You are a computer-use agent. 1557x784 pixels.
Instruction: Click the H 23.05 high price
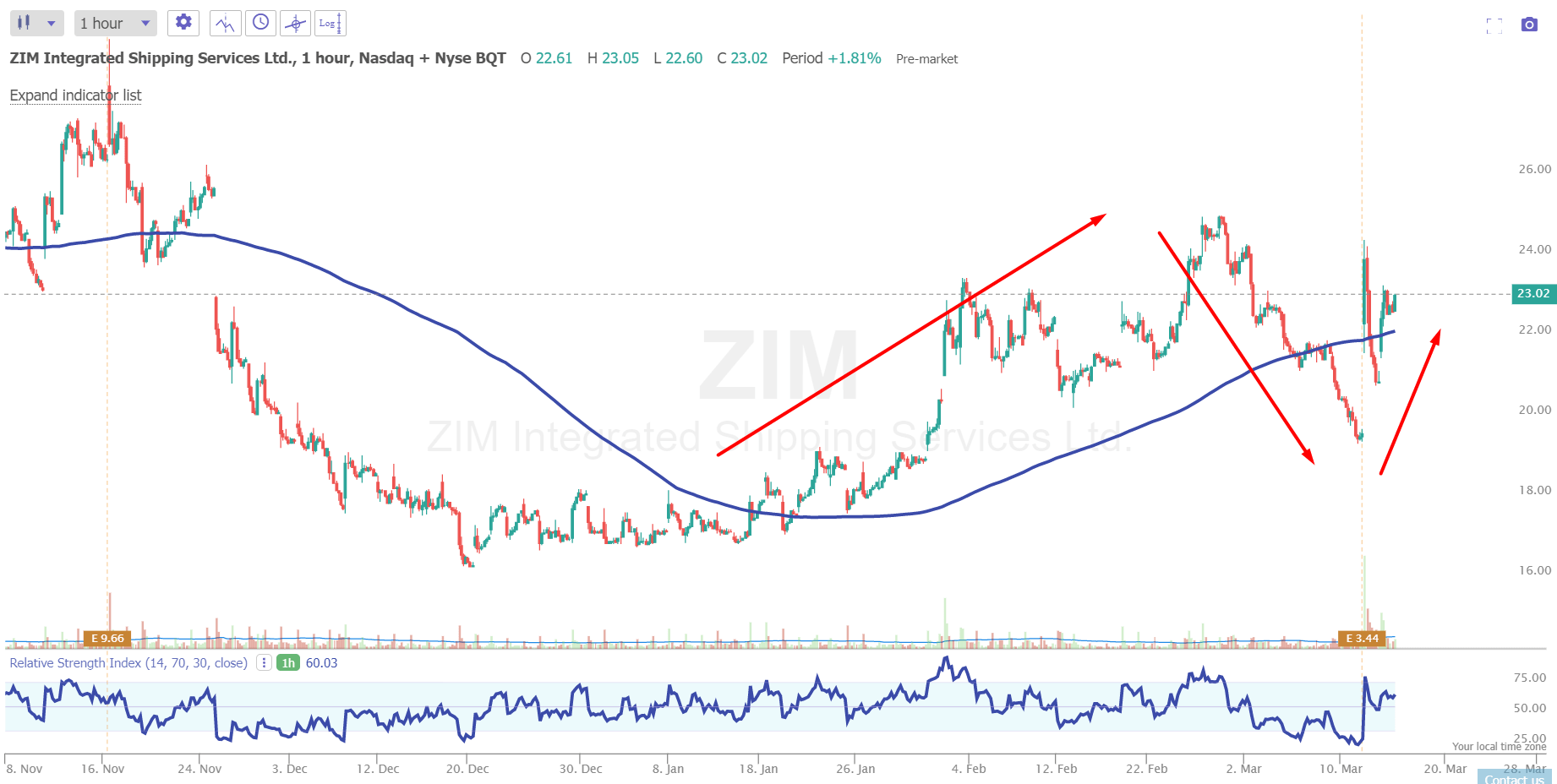click(x=613, y=58)
